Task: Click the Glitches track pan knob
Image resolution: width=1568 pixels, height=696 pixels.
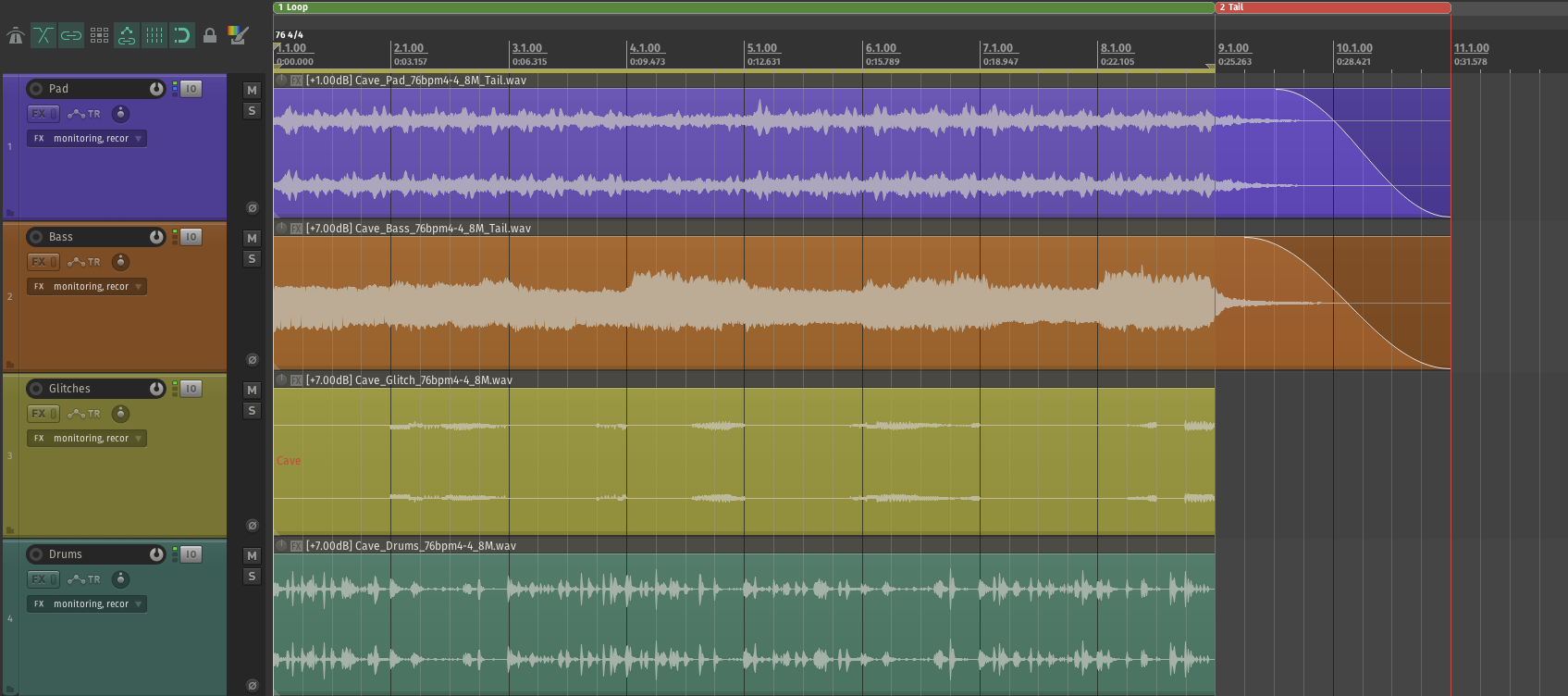Action: (x=120, y=414)
